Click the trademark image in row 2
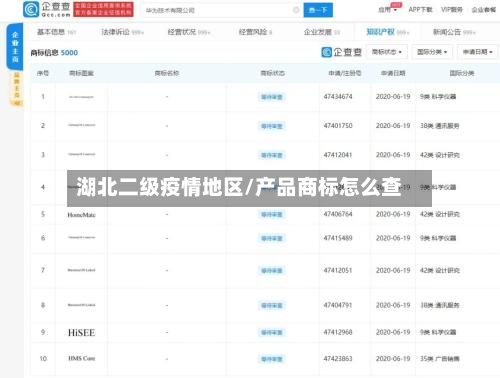The height and width of the screenshot is (378, 500). (81, 125)
